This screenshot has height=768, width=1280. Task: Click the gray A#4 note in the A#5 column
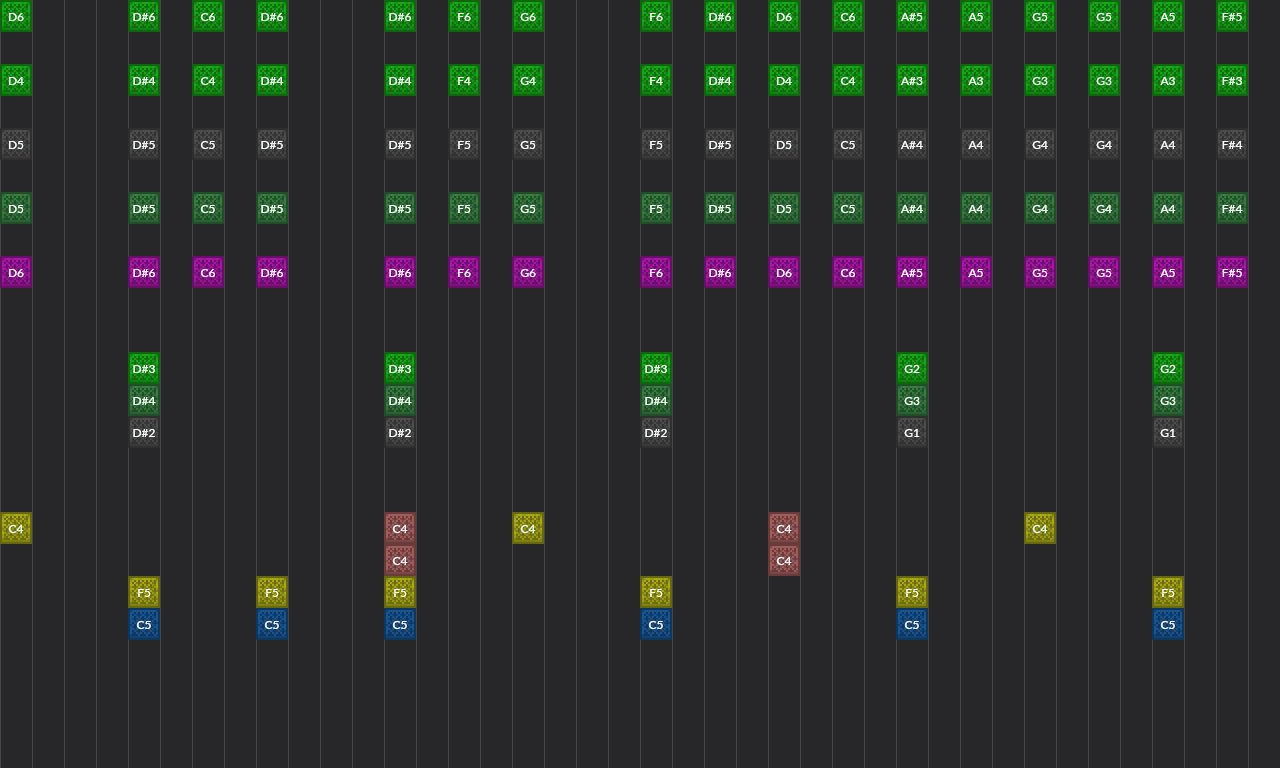pos(911,144)
